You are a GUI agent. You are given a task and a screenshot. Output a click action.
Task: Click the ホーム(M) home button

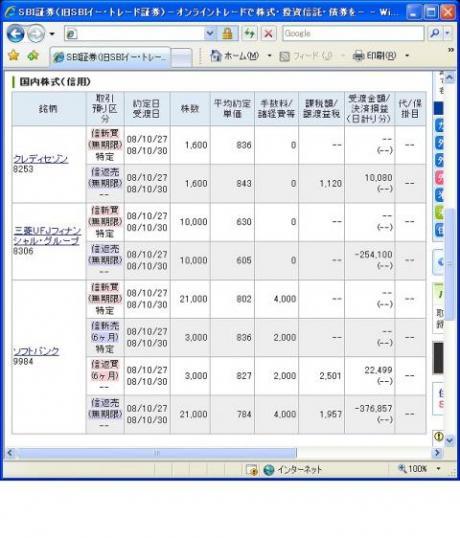pos(235,56)
